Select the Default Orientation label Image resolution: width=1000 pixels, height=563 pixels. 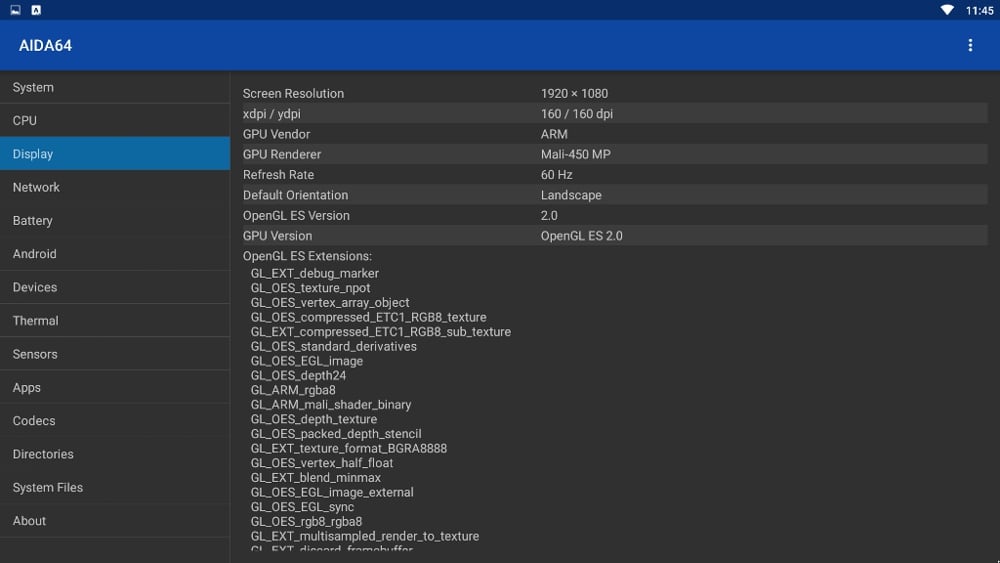[295, 195]
